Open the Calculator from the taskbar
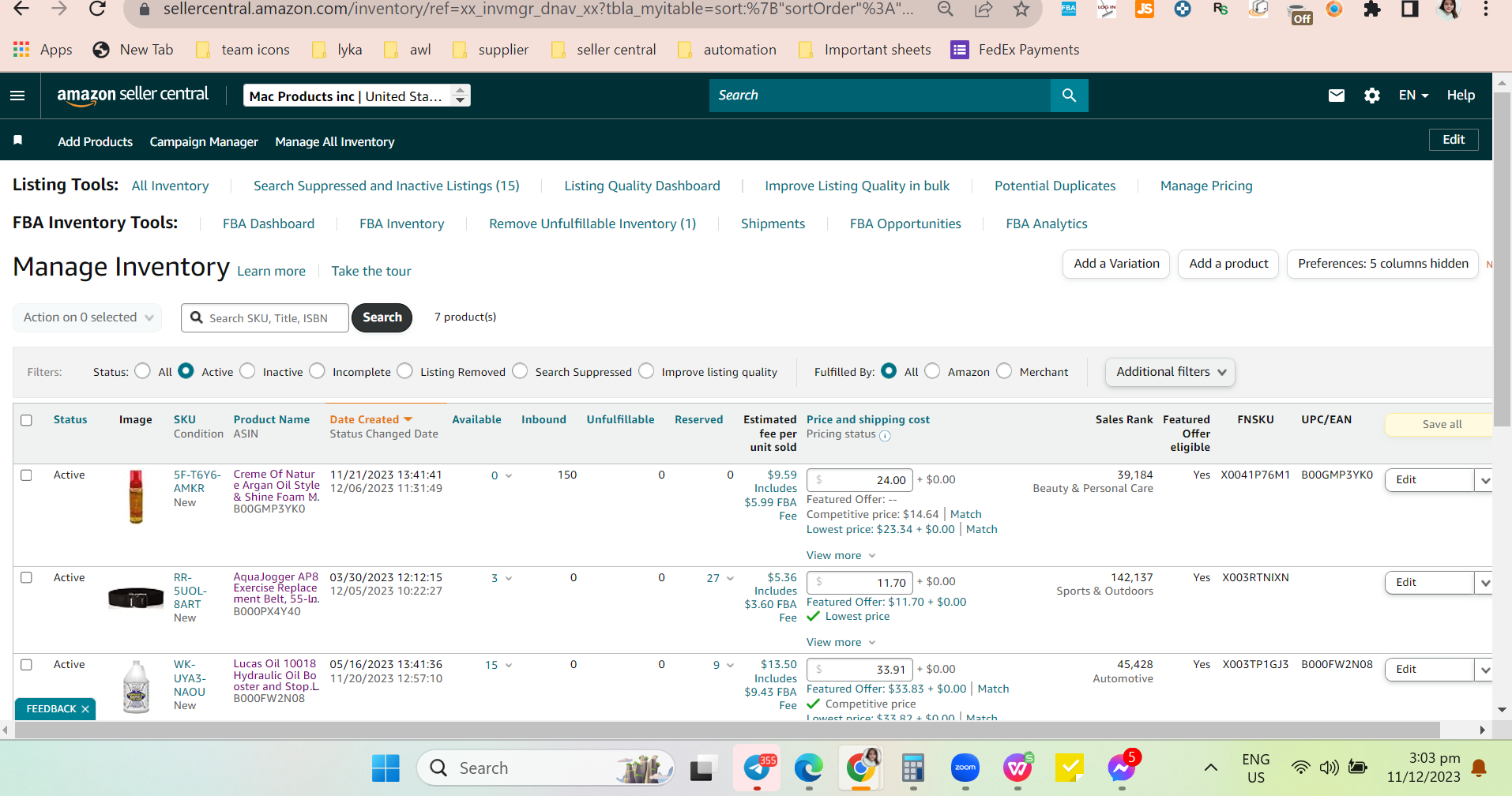This screenshot has width=1512, height=796. 913,768
